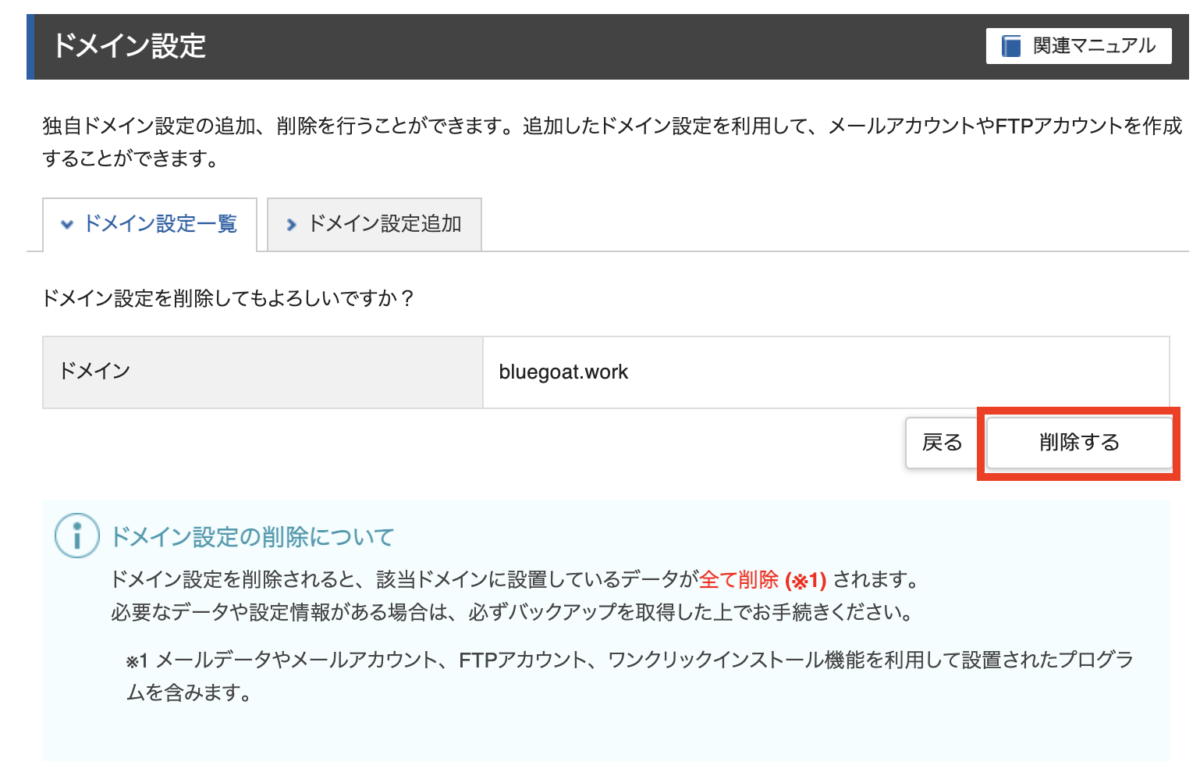The width and height of the screenshot is (1200, 776).
Task: Open the 関連マニュアル page
Action: (x=1078, y=45)
